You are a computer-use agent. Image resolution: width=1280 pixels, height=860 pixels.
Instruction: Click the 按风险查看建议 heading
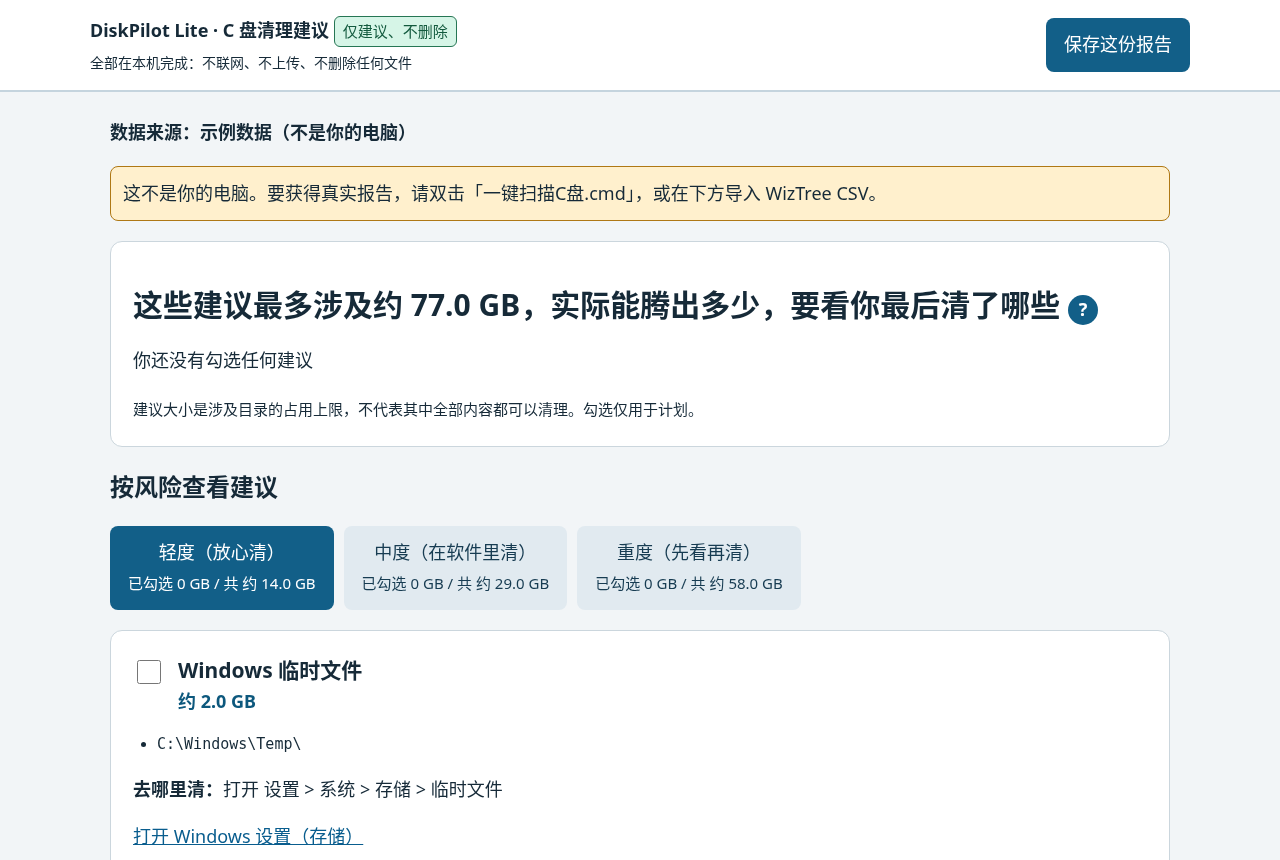point(194,487)
